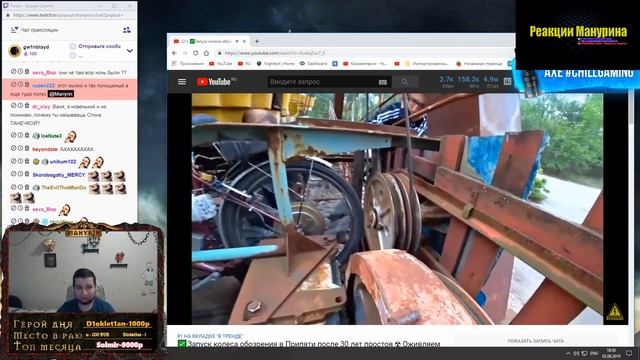Open the Начальная страница bookmark
The width and height of the screenshot is (640, 360).
tap(479, 64)
